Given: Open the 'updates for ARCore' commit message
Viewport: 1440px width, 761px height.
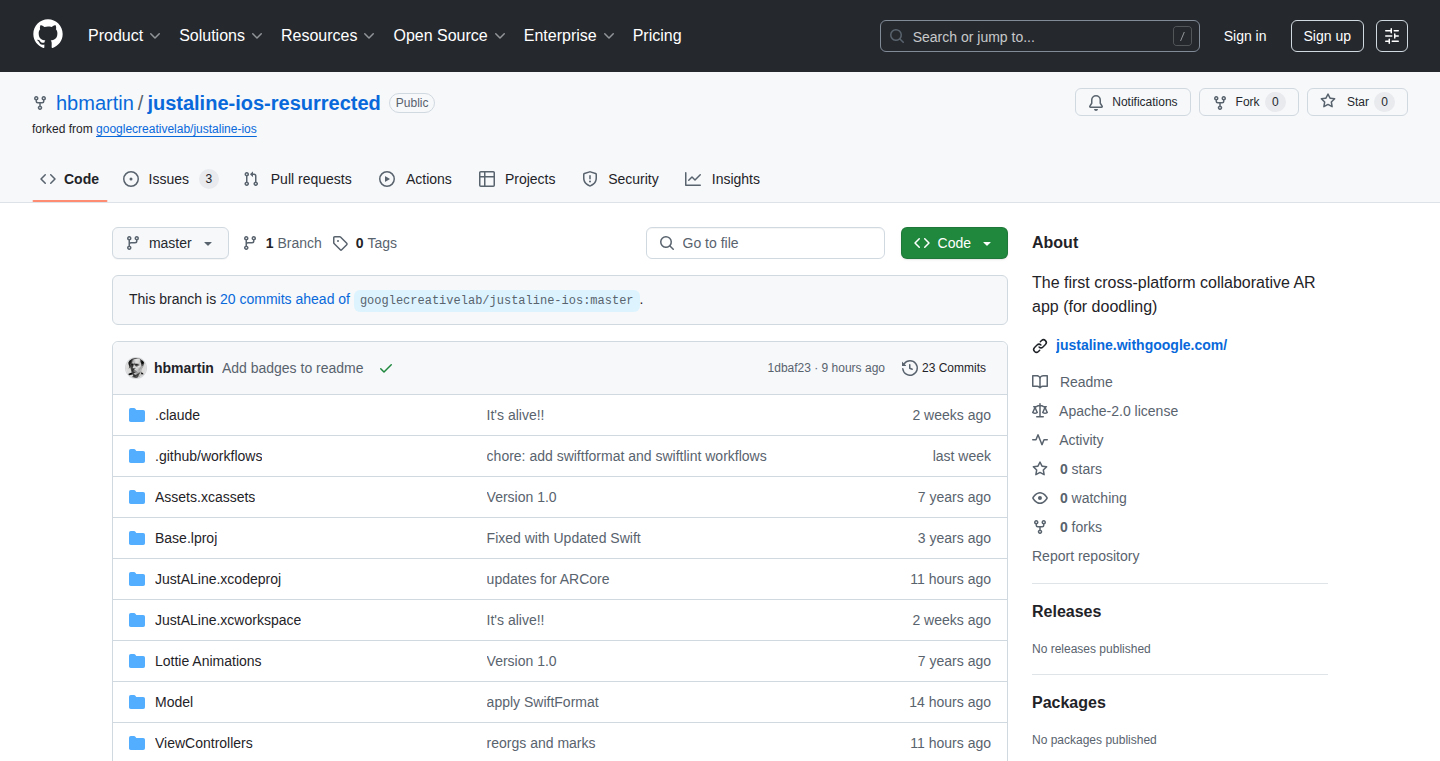Looking at the screenshot, I should 547,579.
